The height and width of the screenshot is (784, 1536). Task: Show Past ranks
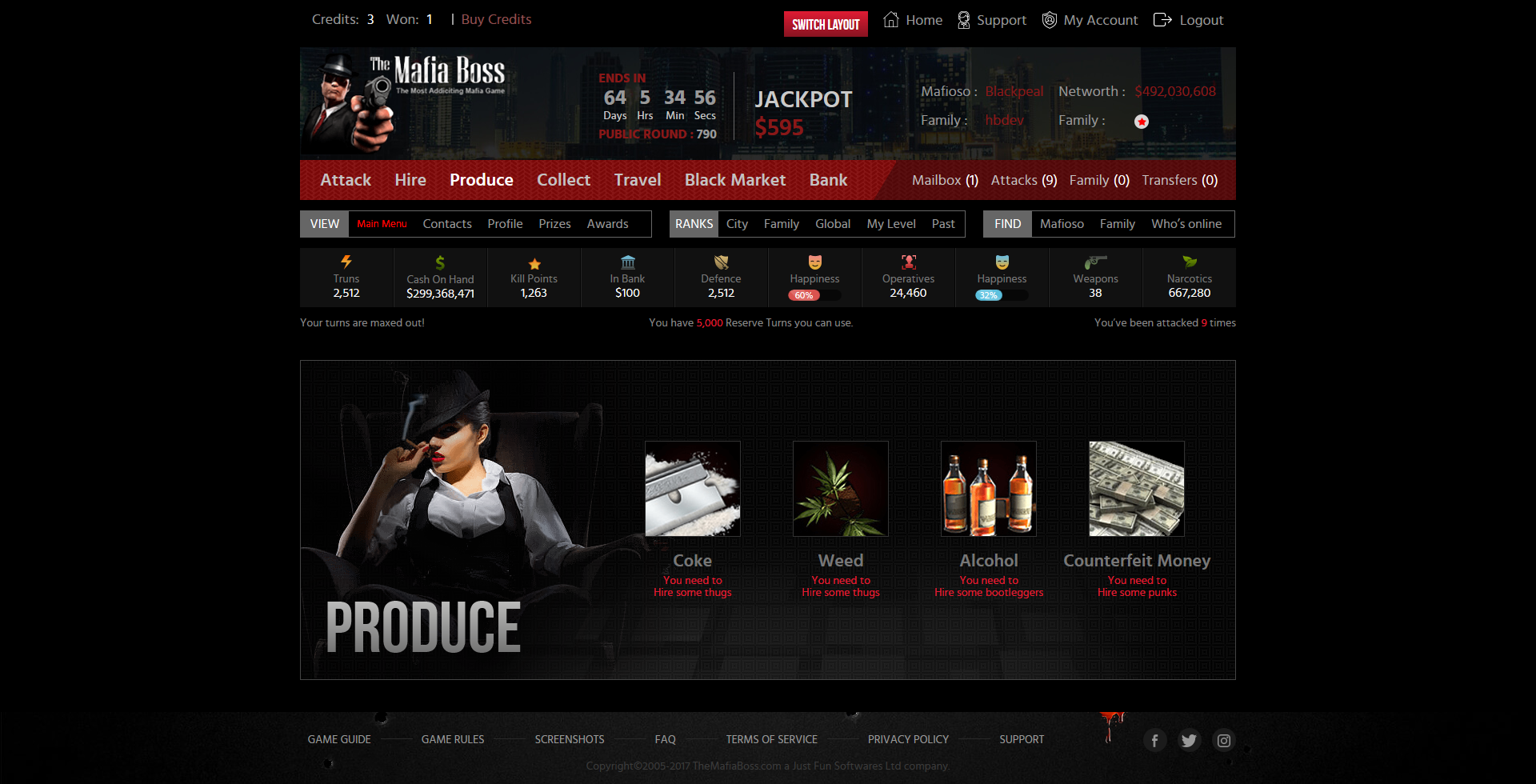[943, 224]
